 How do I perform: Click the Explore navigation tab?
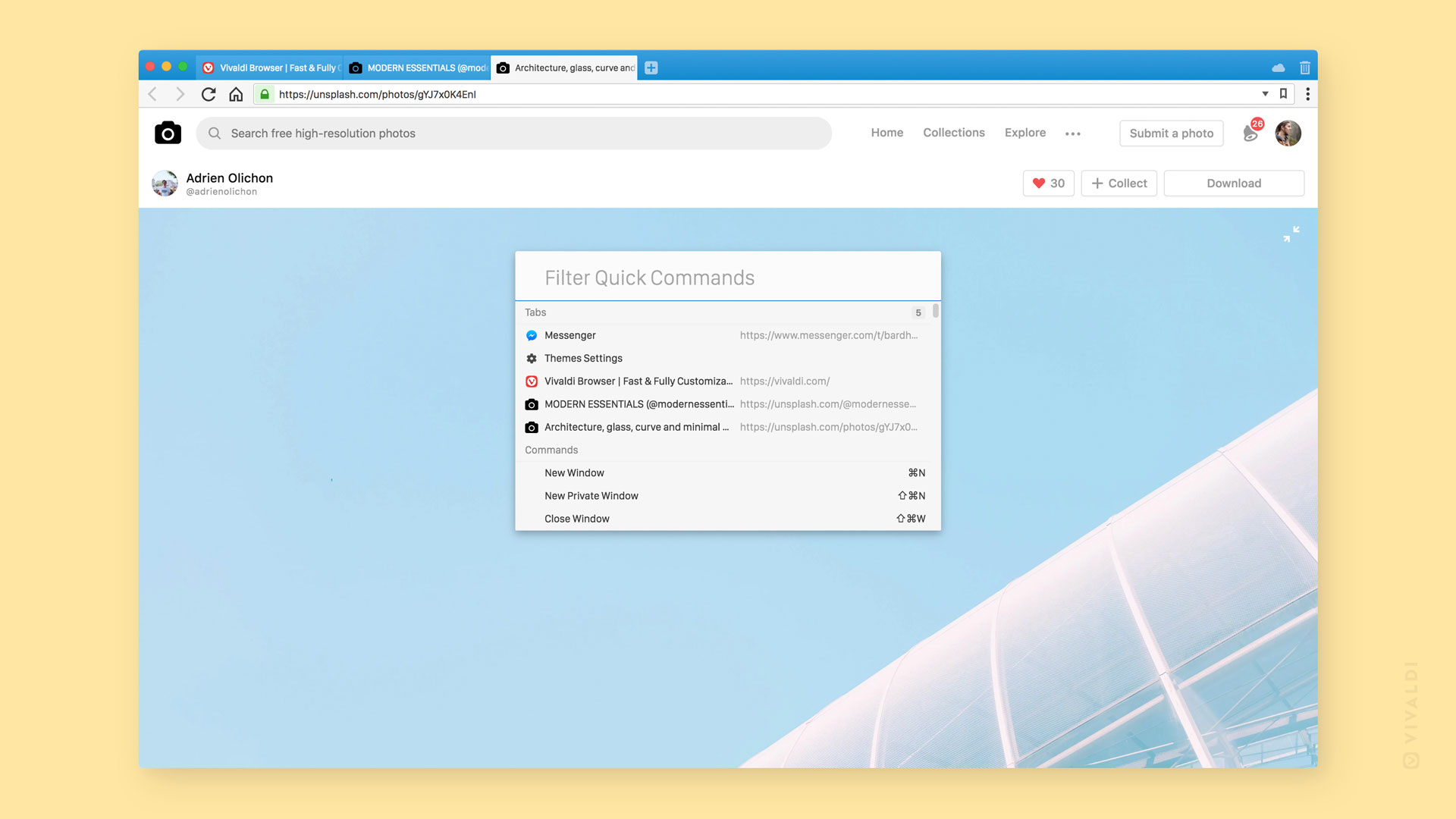click(x=1024, y=132)
